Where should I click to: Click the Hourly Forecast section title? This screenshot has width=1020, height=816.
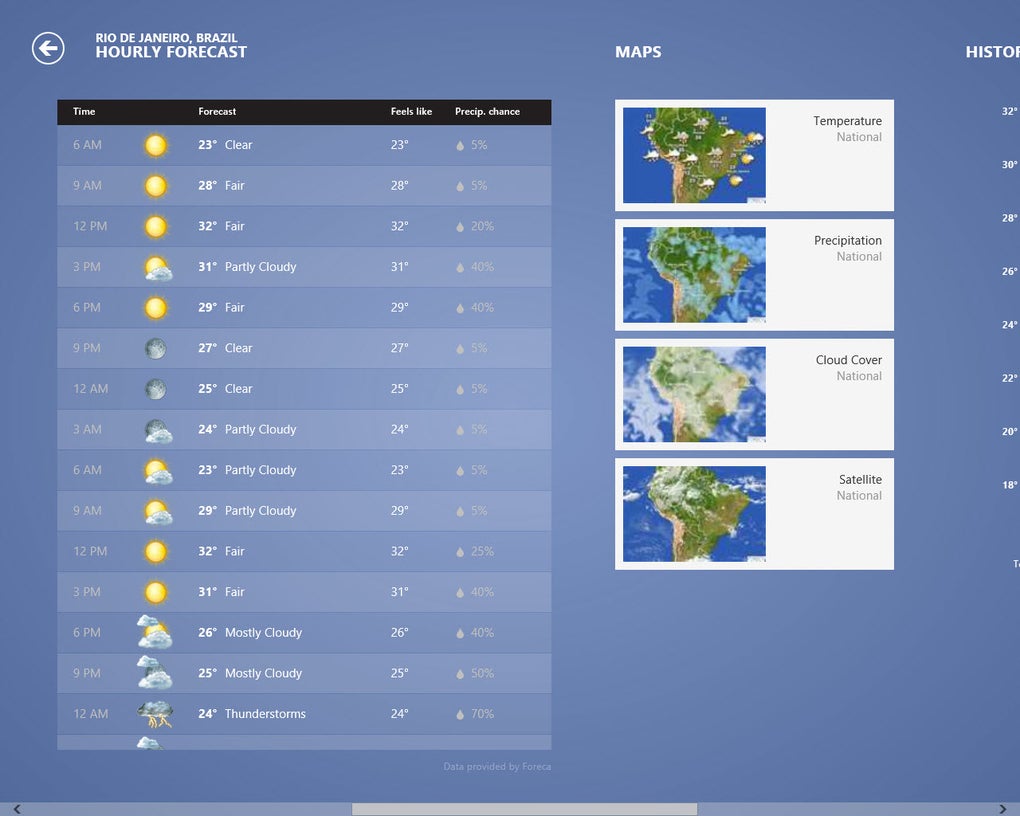coord(171,52)
